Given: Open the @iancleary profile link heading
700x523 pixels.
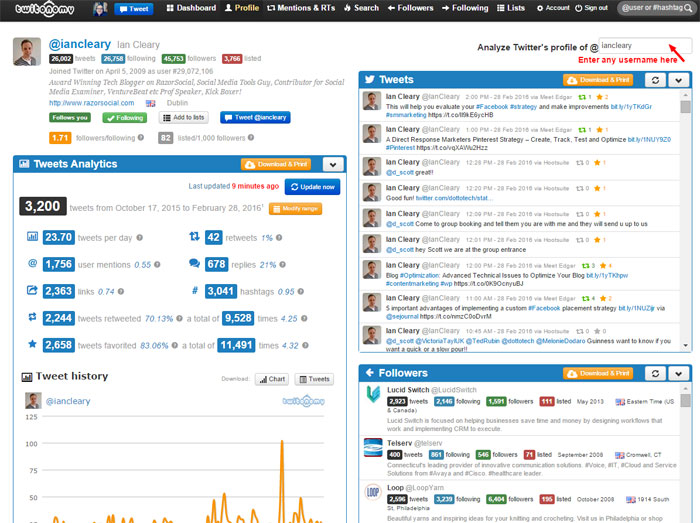Looking at the screenshot, I should click(x=79, y=44).
